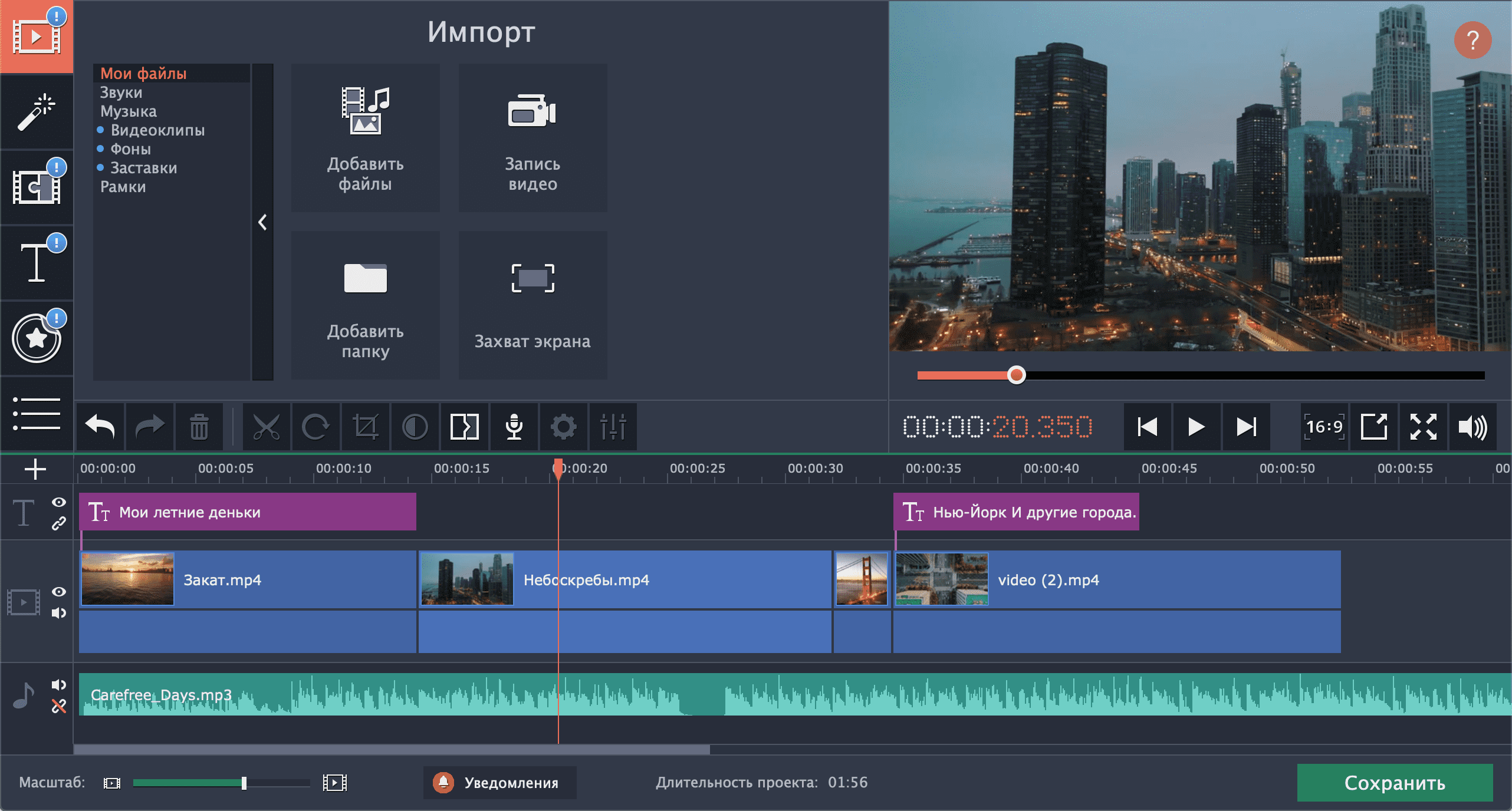Viewport: 1512px width, 811px height.
Task: Toggle video track visibility eye
Action: 58,592
